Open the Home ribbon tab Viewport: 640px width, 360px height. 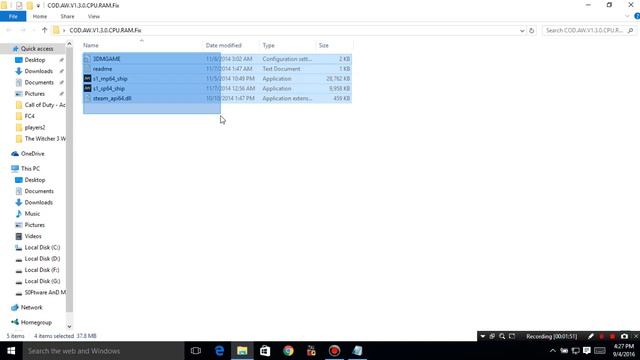click(x=40, y=16)
